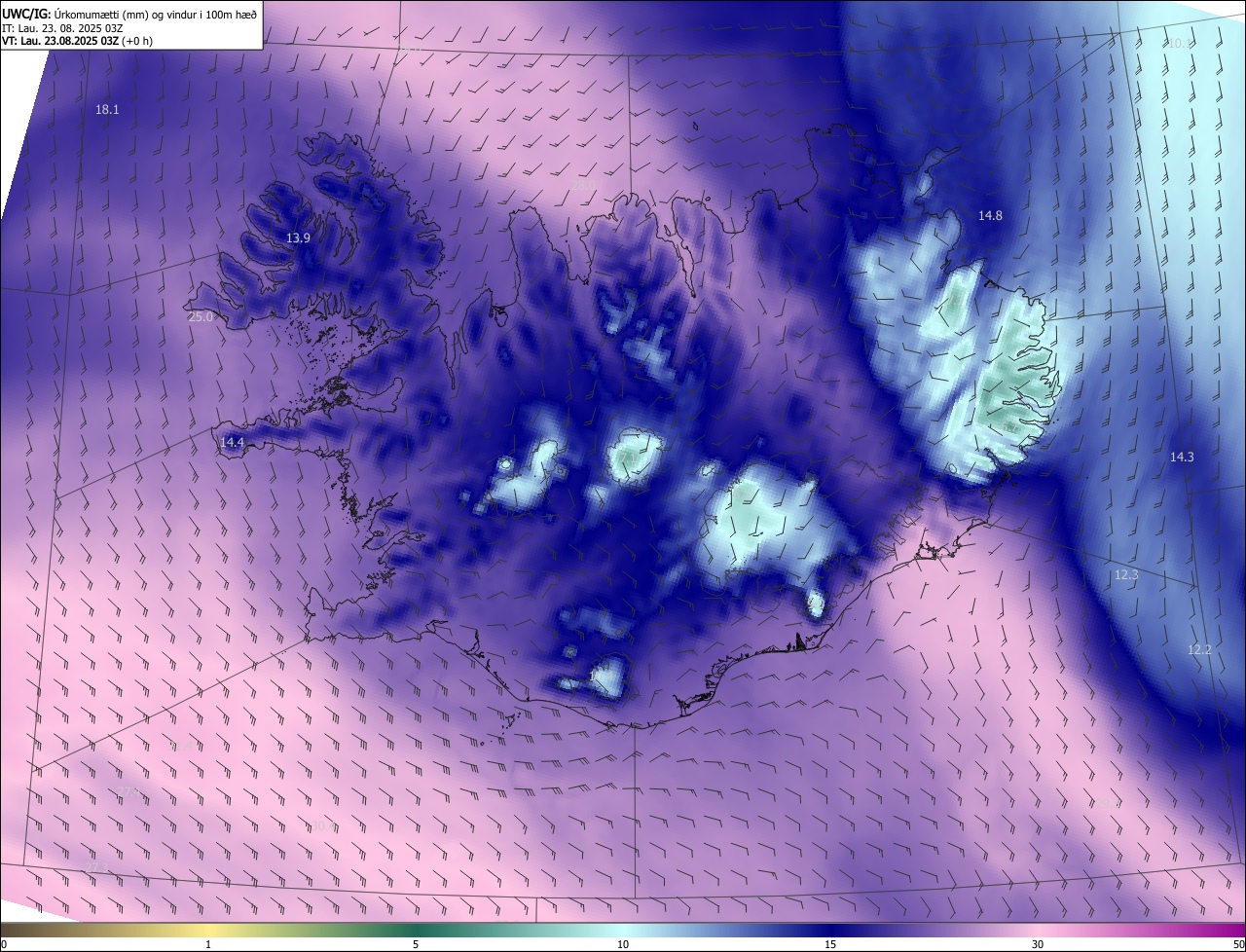This screenshot has width=1246, height=952.
Task: Click the 14.4 value label
Action: [232, 442]
